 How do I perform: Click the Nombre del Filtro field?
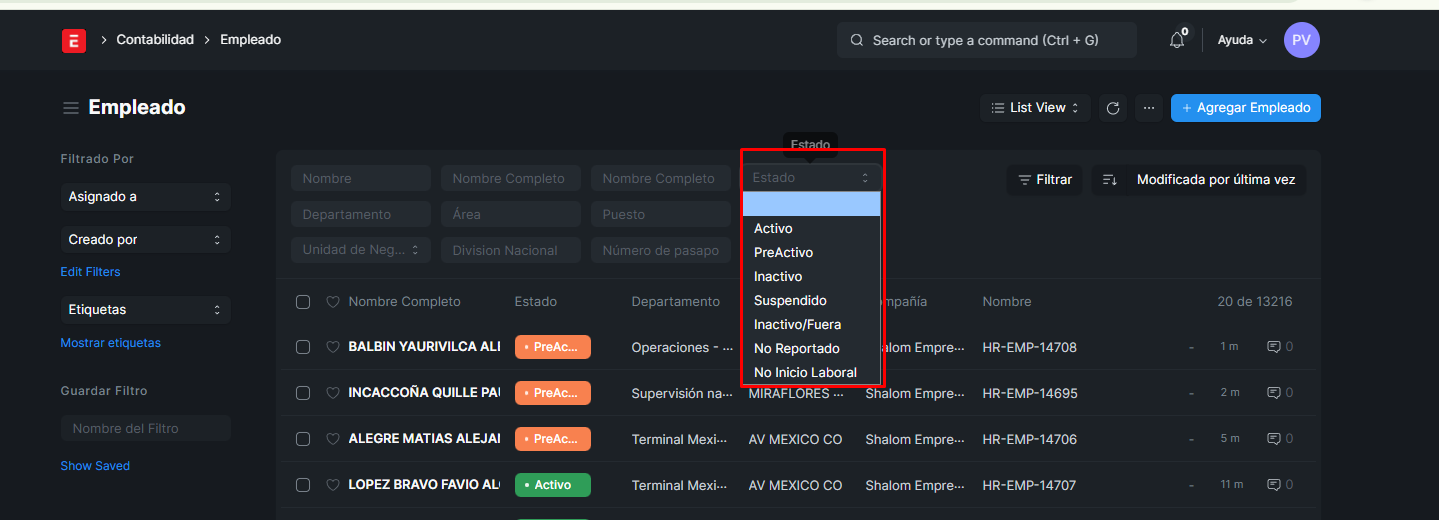pos(145,428)
